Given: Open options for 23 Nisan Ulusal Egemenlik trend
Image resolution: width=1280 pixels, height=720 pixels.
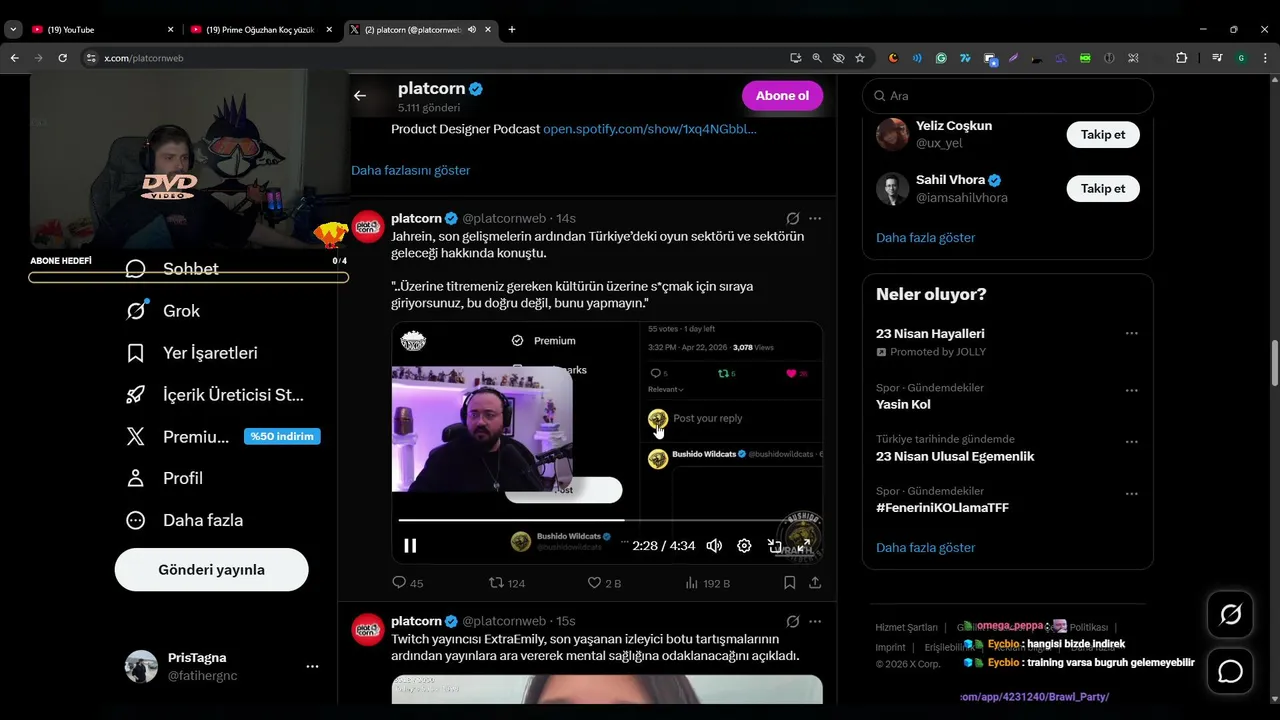Looking at the screenshot, I should pos(1131,442).
